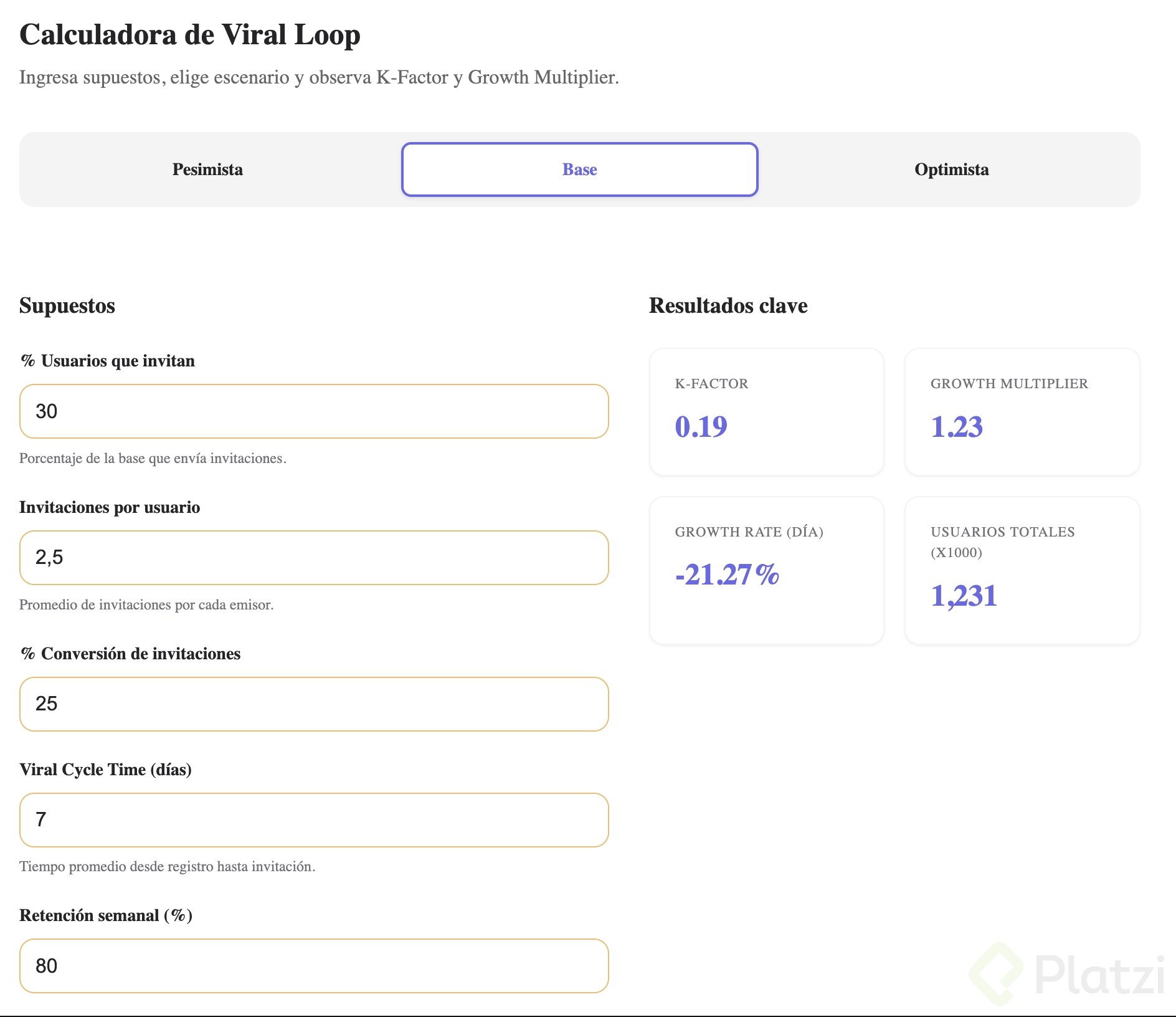Select the Viral Cycle Time input

314,820
